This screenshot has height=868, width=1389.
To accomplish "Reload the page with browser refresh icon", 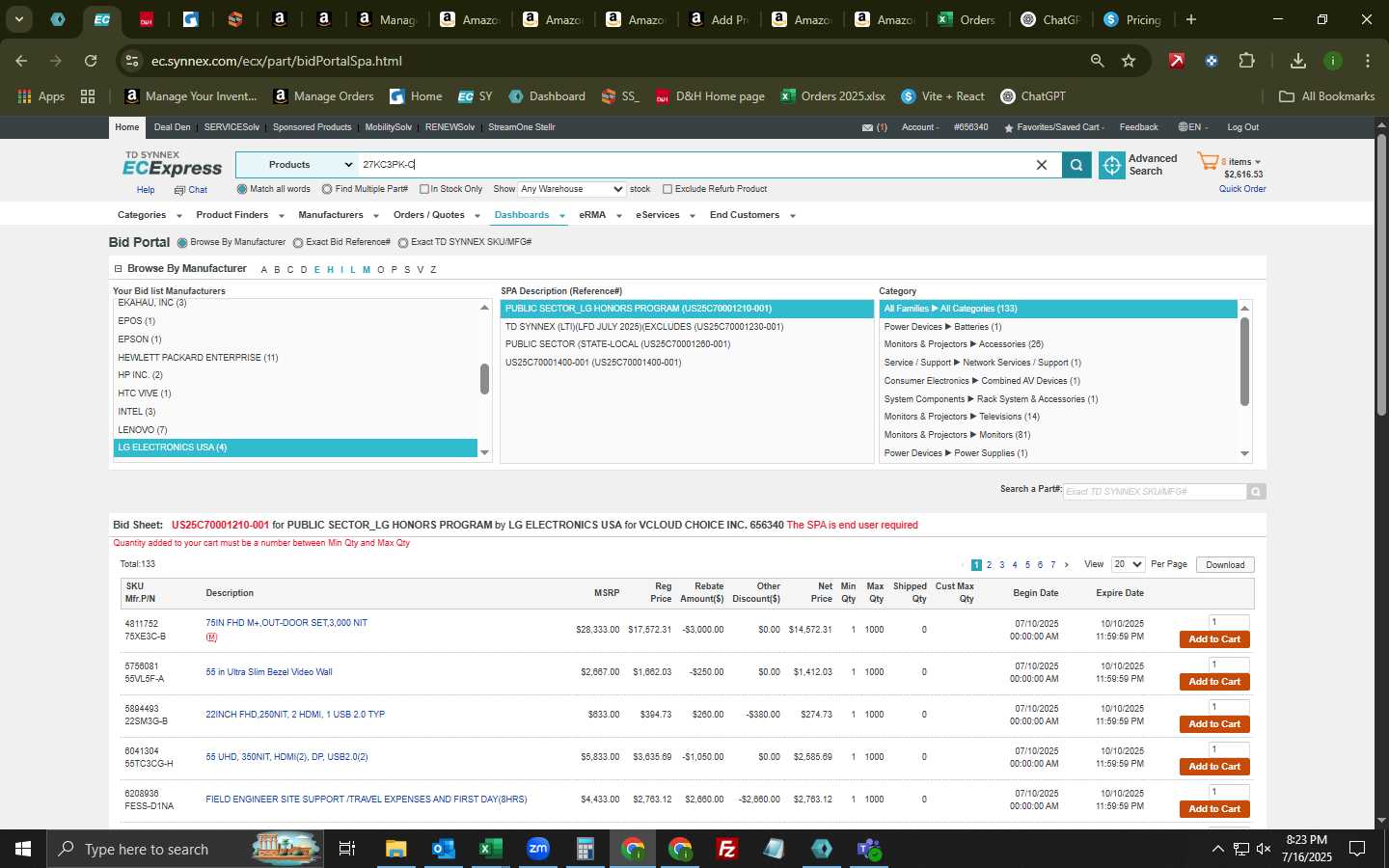I will [91, 61].
